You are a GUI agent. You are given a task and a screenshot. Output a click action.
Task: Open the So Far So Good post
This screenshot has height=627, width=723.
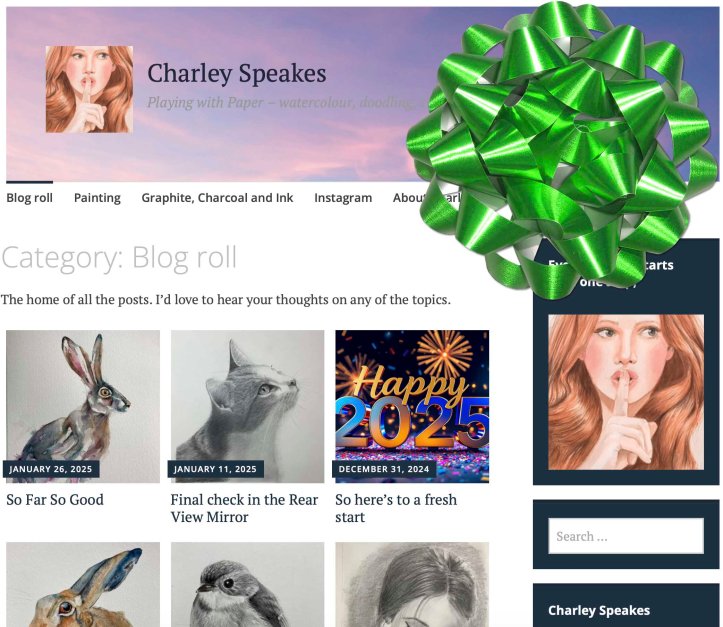point(55,500)
